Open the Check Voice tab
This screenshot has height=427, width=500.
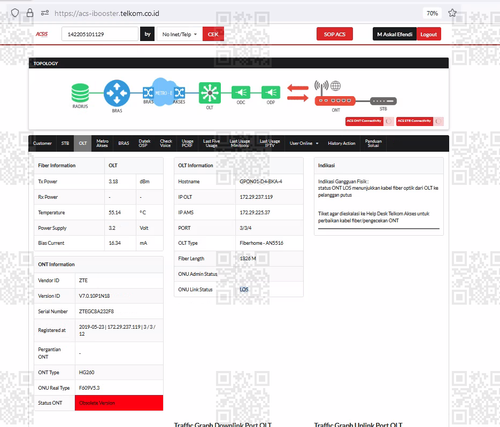pyautogui.click(x=166, y=143)
